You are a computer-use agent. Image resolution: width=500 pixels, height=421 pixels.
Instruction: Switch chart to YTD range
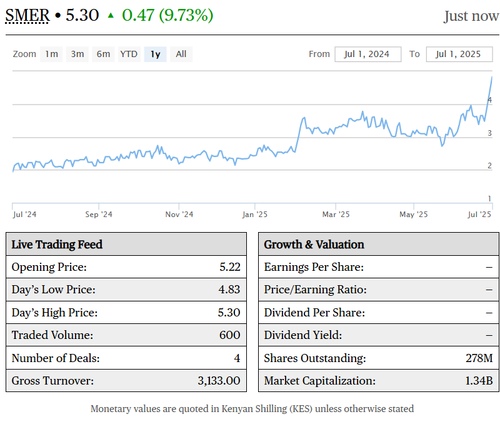click(129, 54)
